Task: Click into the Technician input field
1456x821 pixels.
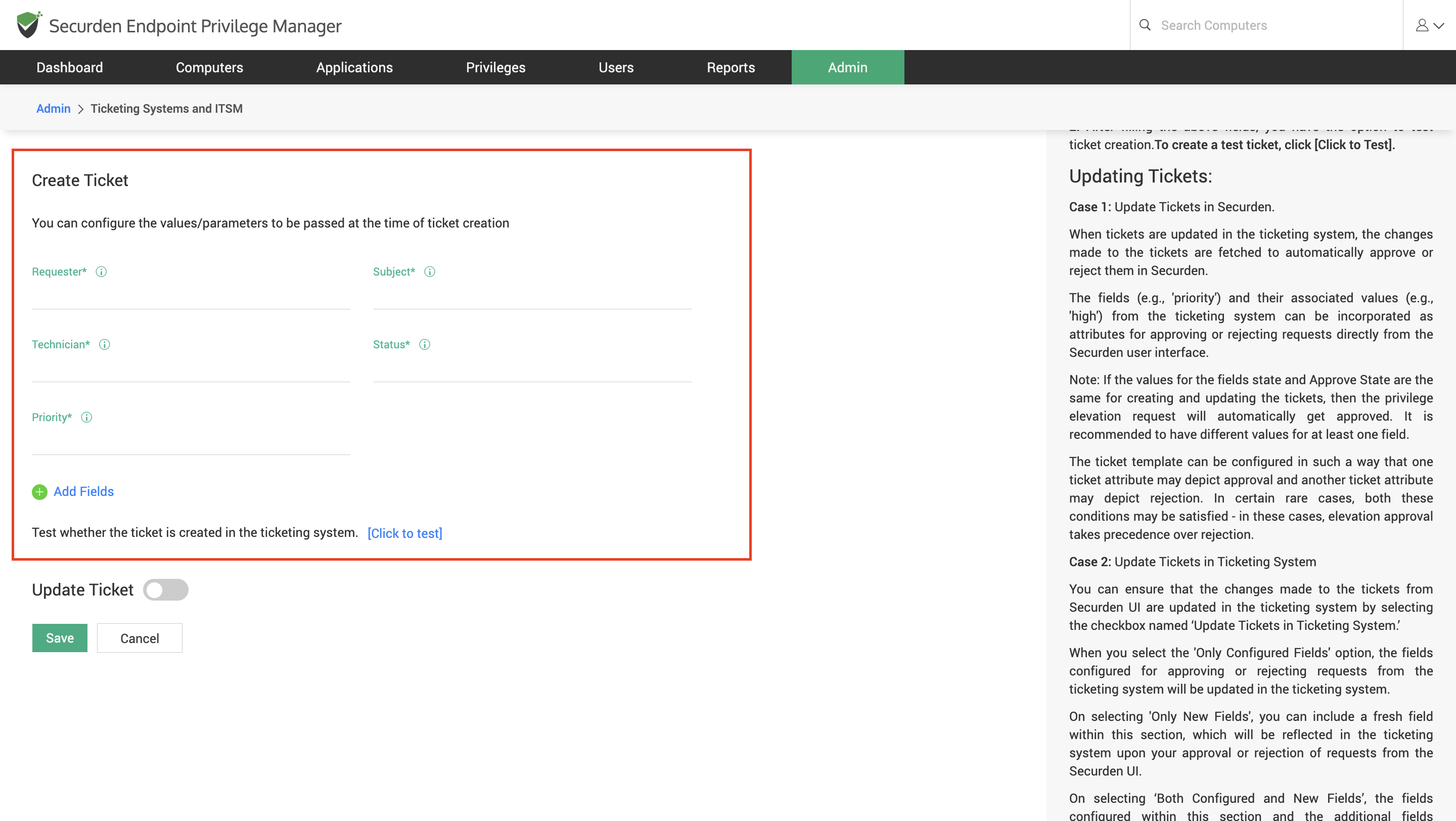Action: coord(191,369)
